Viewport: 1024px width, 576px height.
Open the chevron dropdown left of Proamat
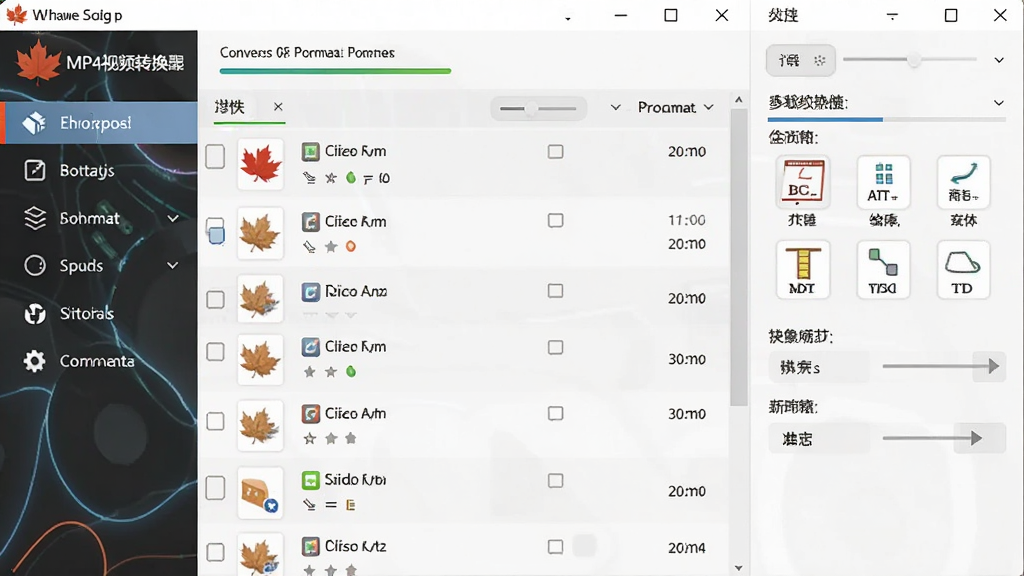click(x=615, y=107)
